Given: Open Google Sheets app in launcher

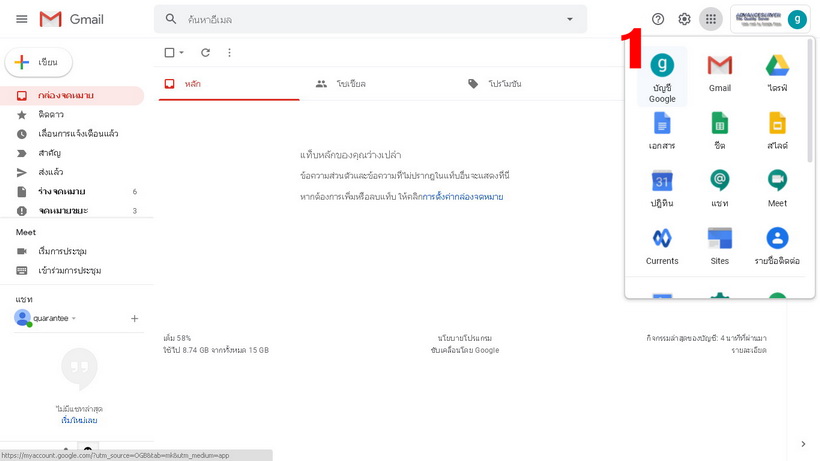Looking at the screenshot, I should pyautogui.click(x=720, y=131).
